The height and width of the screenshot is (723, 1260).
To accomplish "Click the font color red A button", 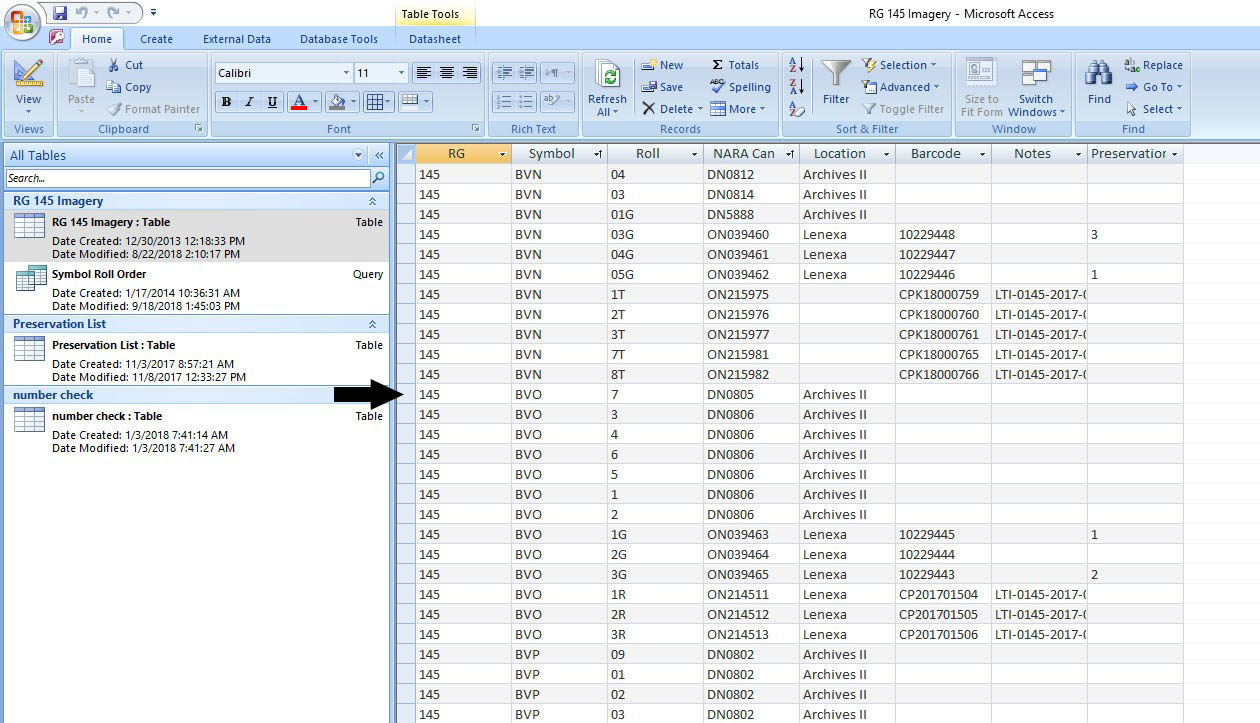I will click(x=298, y=102).
